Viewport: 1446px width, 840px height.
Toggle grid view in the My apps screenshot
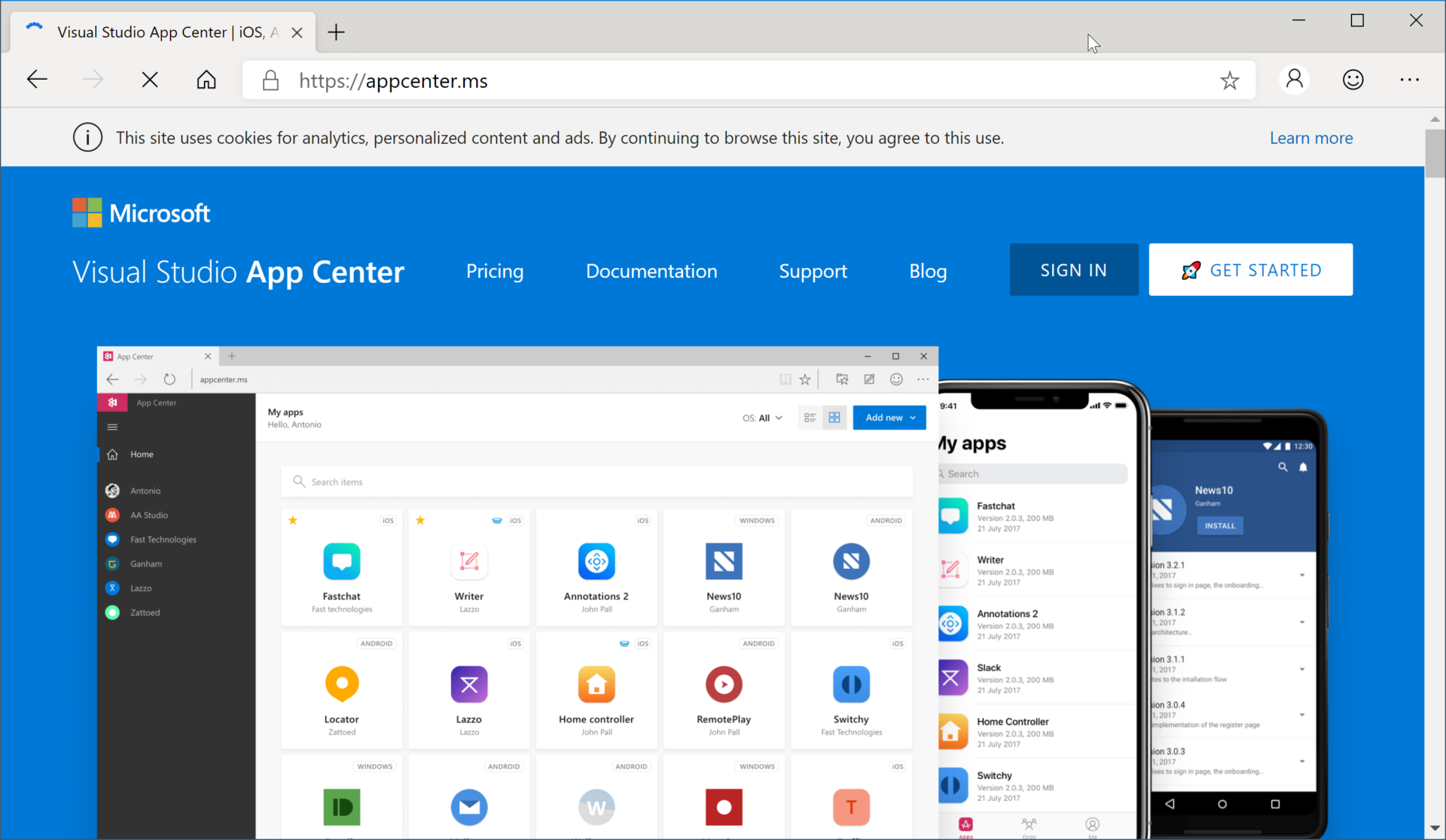coord(834,417)
